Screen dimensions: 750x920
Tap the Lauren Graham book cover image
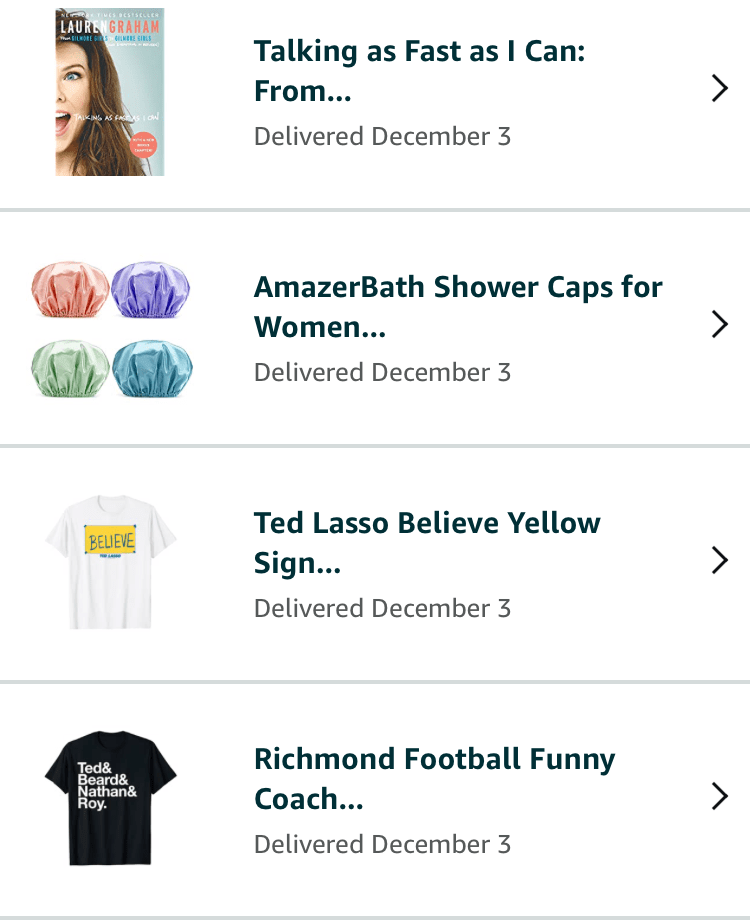point(110,92)
